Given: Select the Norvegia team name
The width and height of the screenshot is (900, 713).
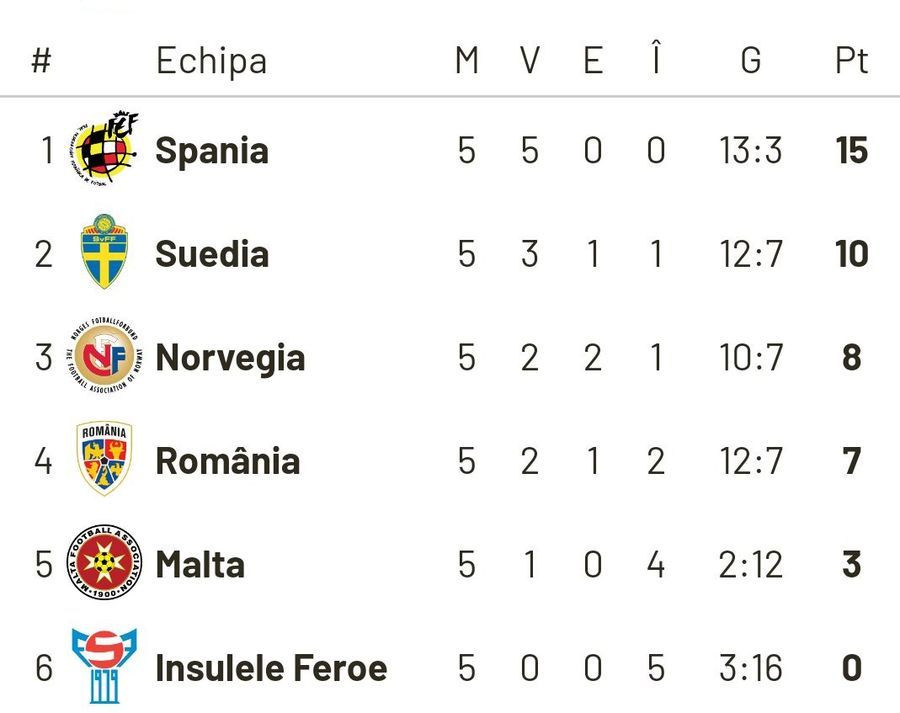Looking at the screenshot, I should 230,358.
